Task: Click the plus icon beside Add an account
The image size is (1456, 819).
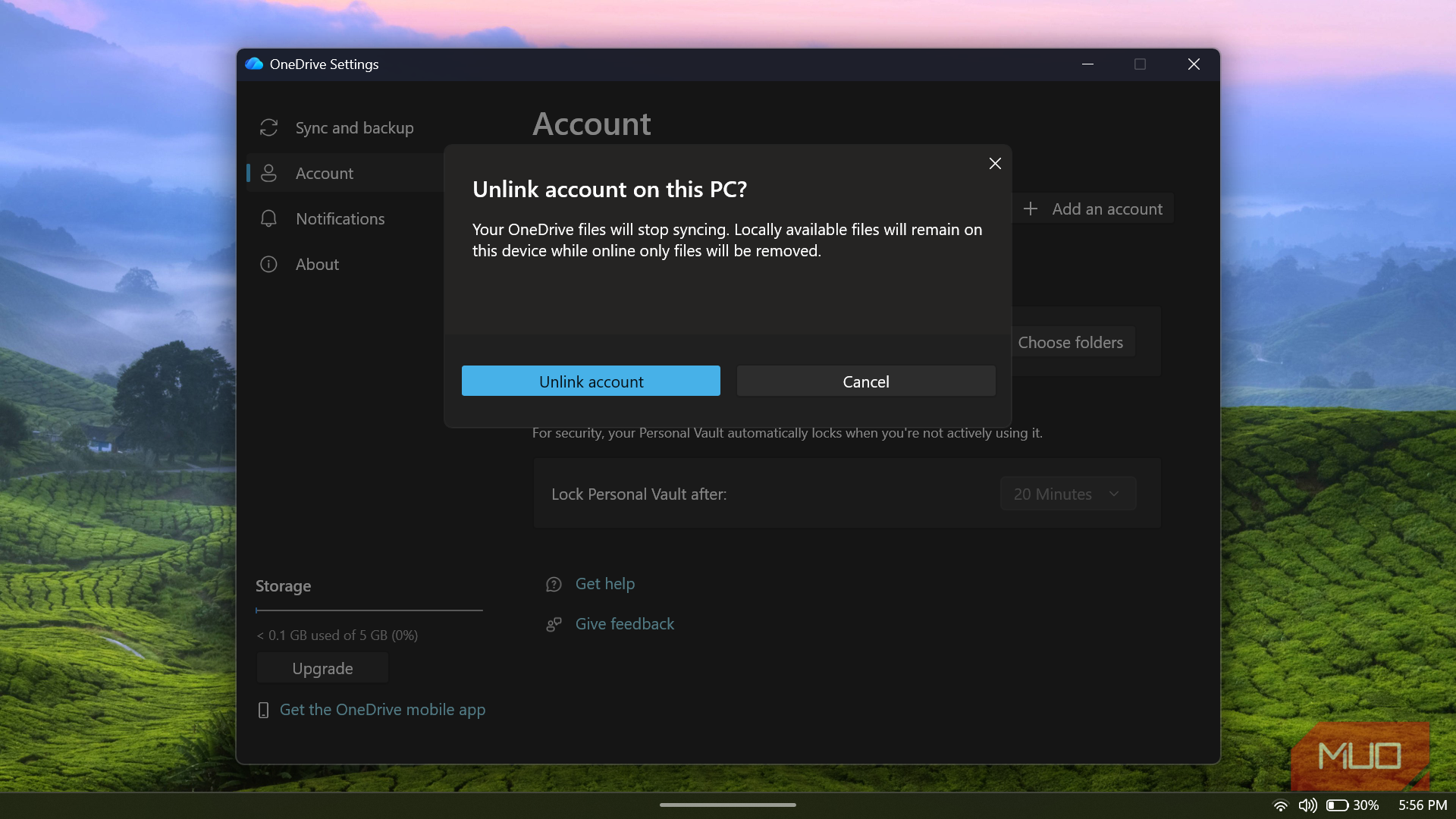Action: [x=1030, y=209]
